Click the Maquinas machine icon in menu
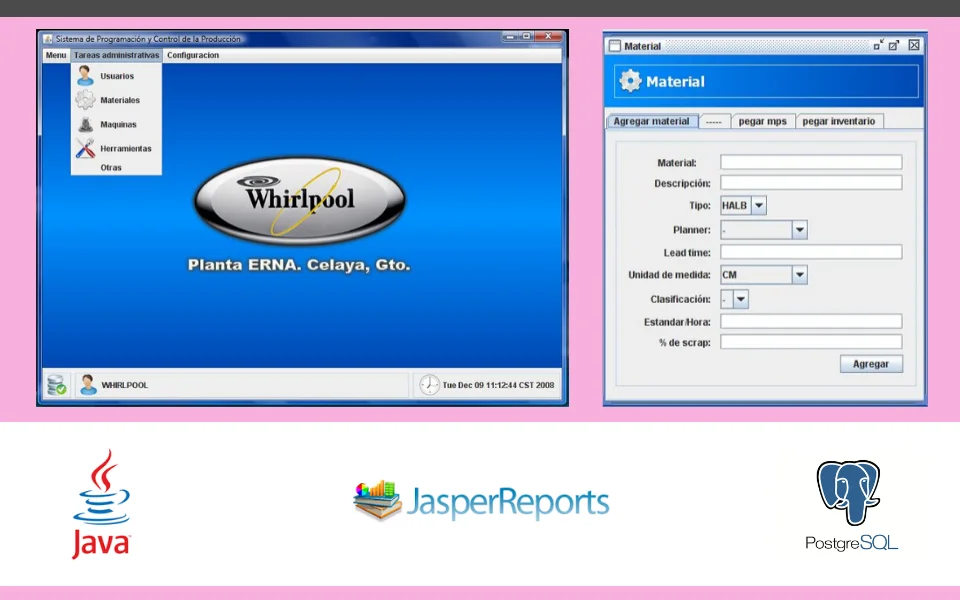The height and width of the screenshot is (600, 960). coord(86,124)
